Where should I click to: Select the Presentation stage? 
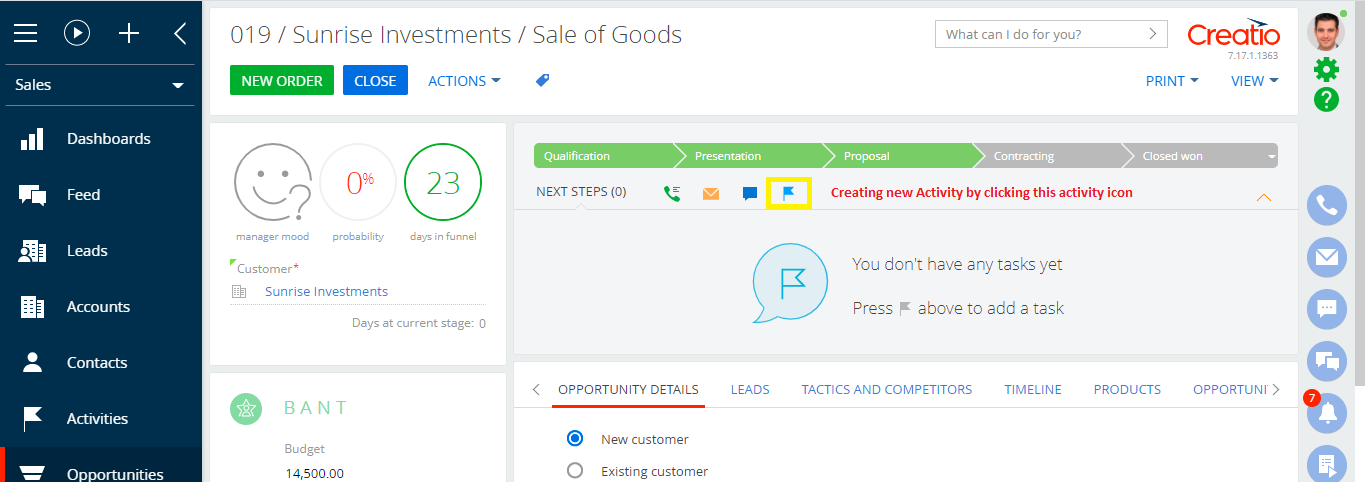[x=753, y=156]
